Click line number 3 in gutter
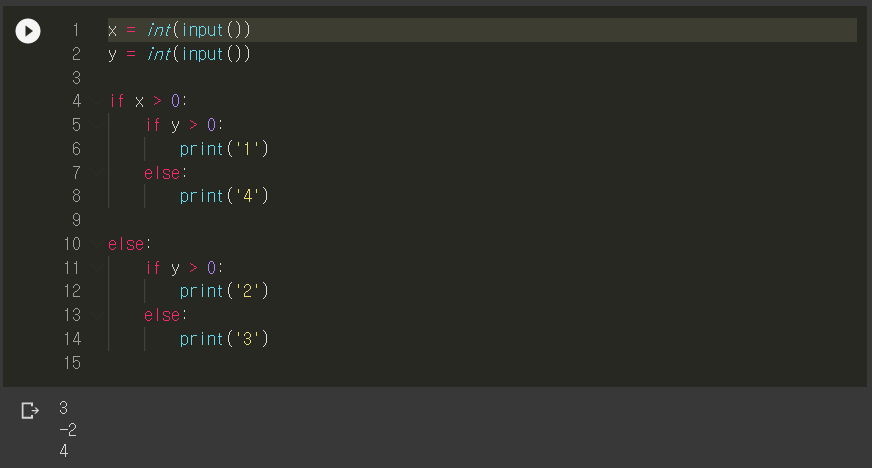The image size is (872, 468). pos(77,78)
